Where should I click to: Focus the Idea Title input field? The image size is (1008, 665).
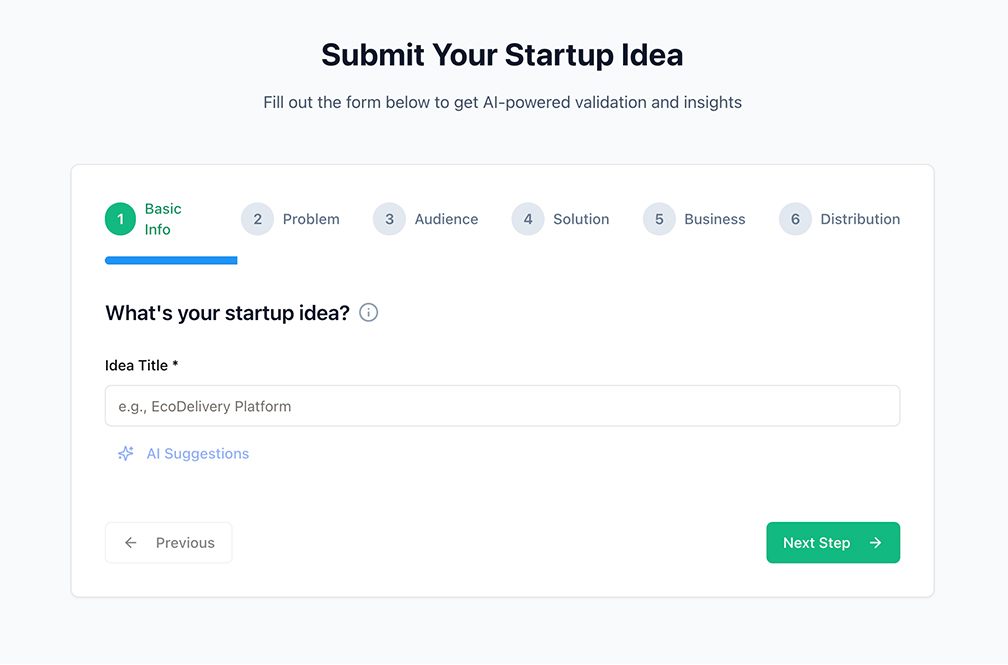point(502,406)
